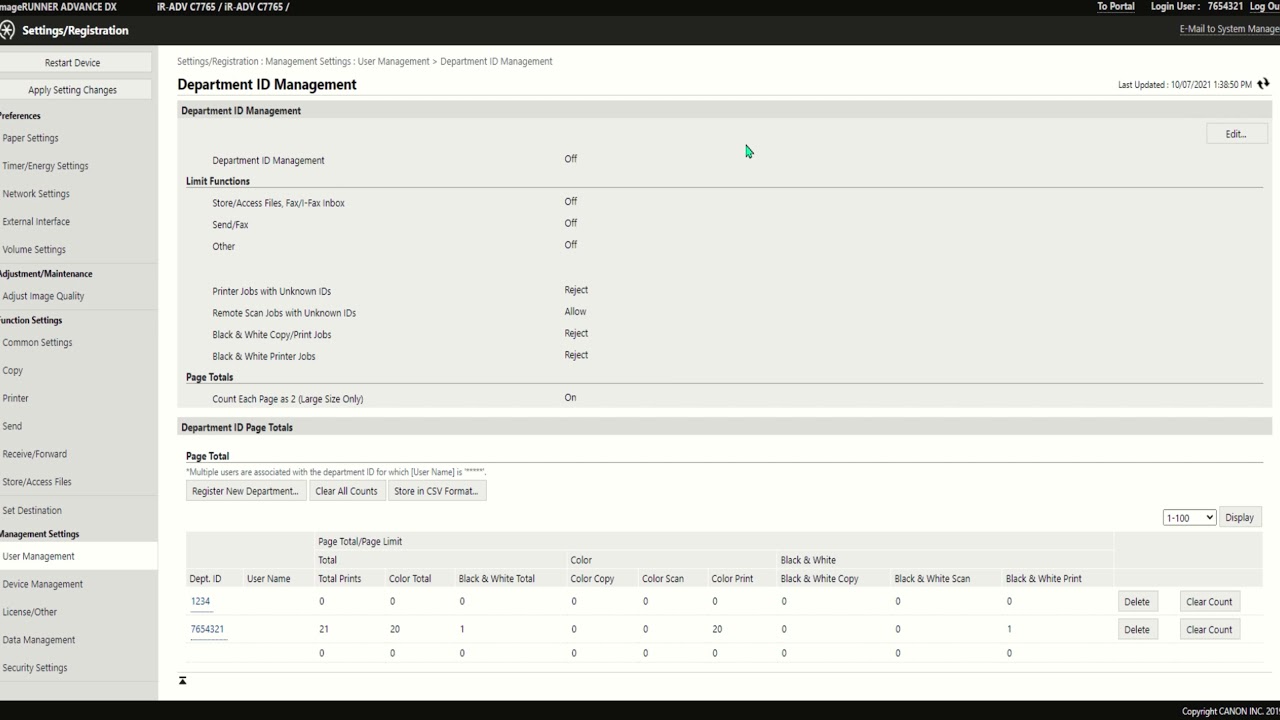The width and height of the screenshot is (1280, 720).
Task: Click the Restart Device button
Action: tap(73, 62)
